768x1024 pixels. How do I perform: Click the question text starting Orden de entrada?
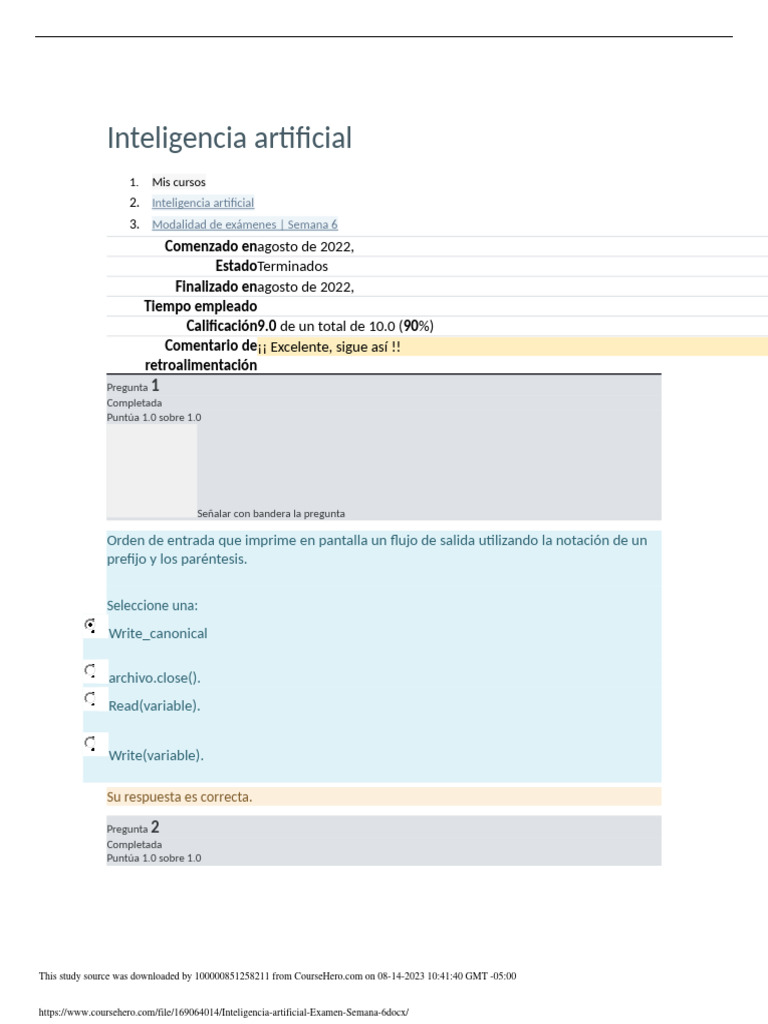pyautogui.click(x=377, y=550)
